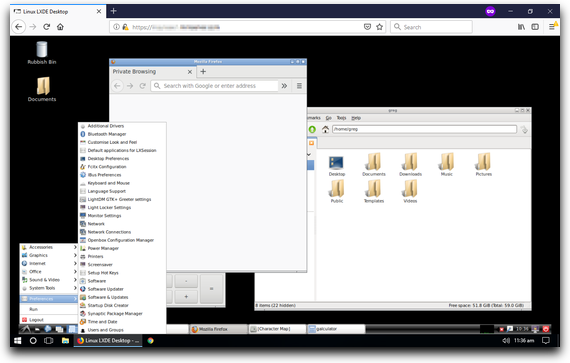Select the Desktop item in file manager
Image resolution: width=570 pixels, height=363 pixels.
point(337,166)
